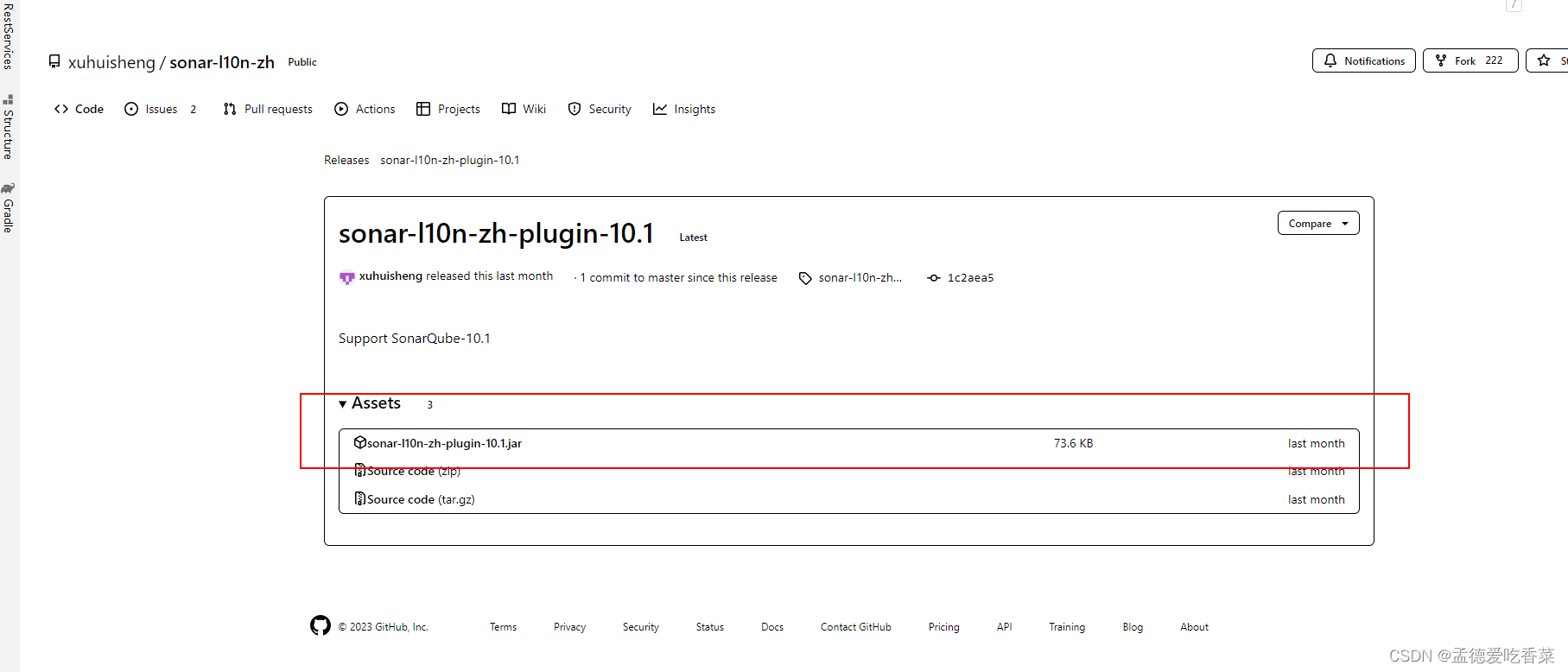Image resolution: width=1568 pixels, height=672 pixels.
Task: Open the Projects tab
Action: point(448,109)
